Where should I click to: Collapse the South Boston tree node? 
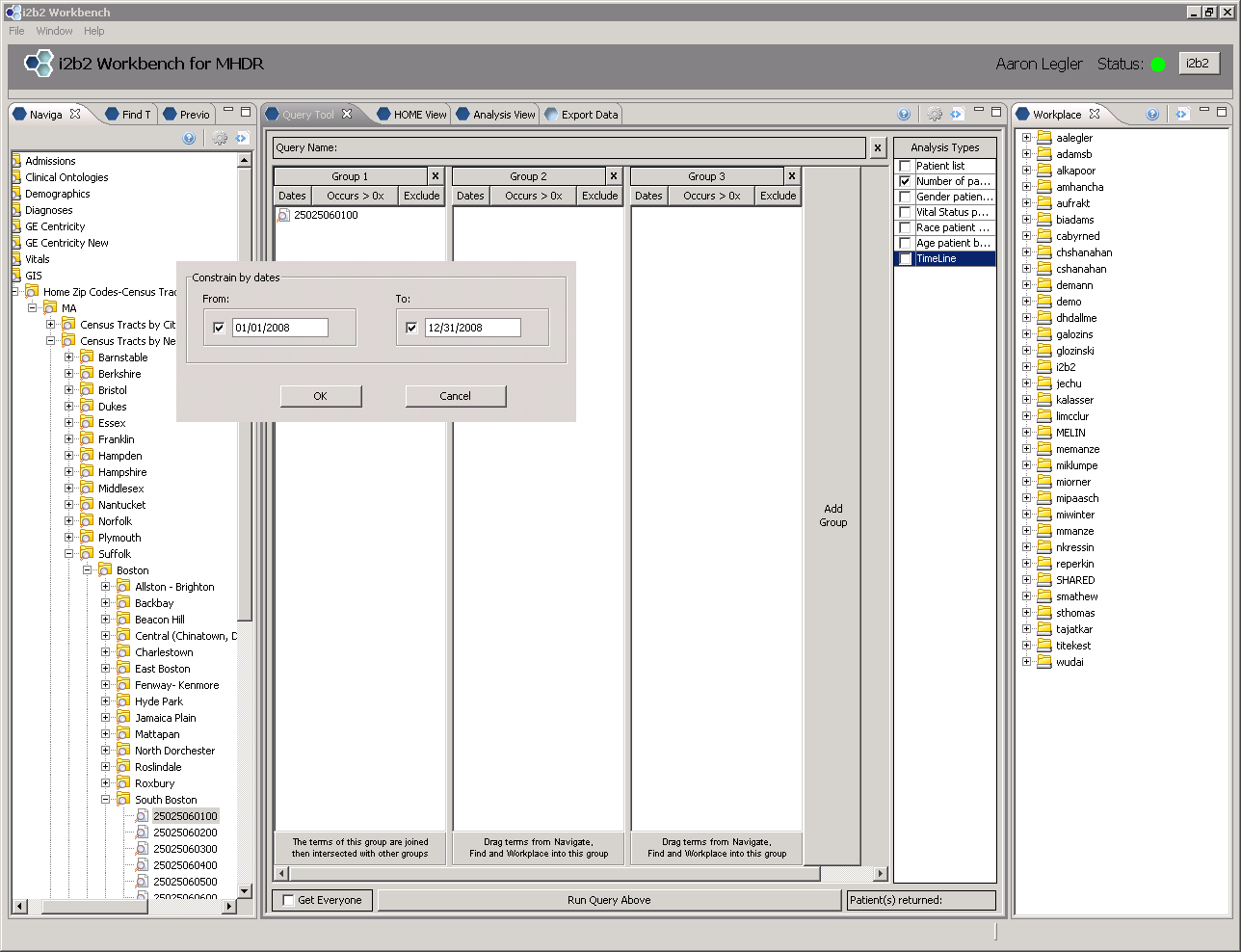coord(106,800)
